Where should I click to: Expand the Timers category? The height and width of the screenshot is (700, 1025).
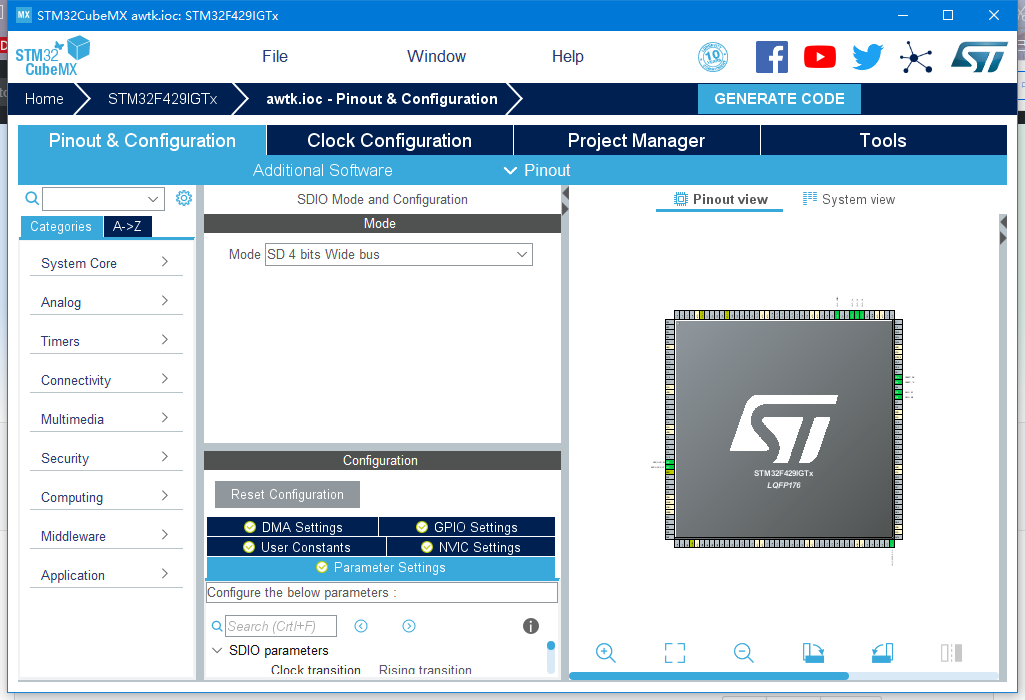106,341
